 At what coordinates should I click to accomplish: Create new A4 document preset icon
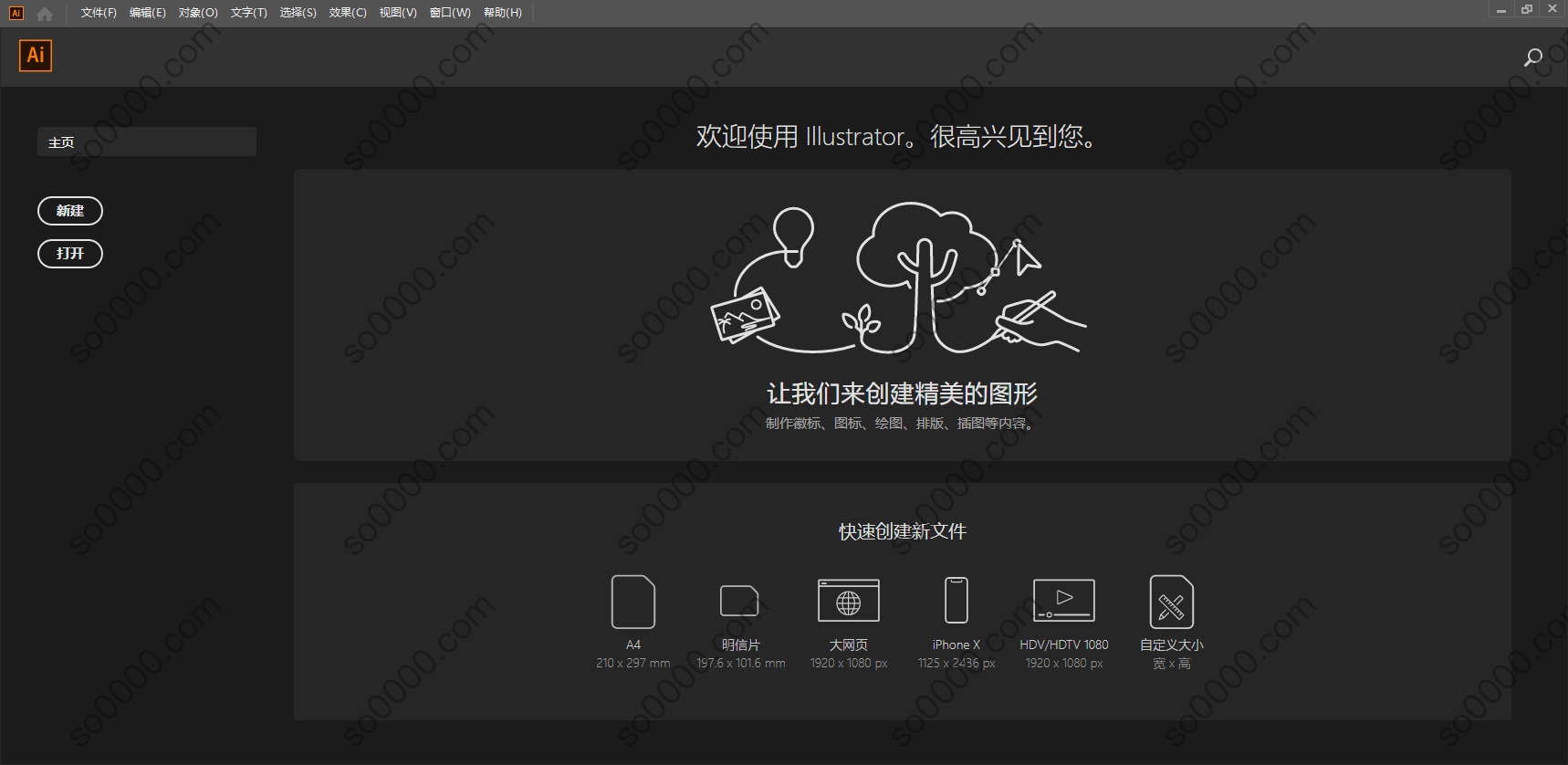click(x=633, y=602)
